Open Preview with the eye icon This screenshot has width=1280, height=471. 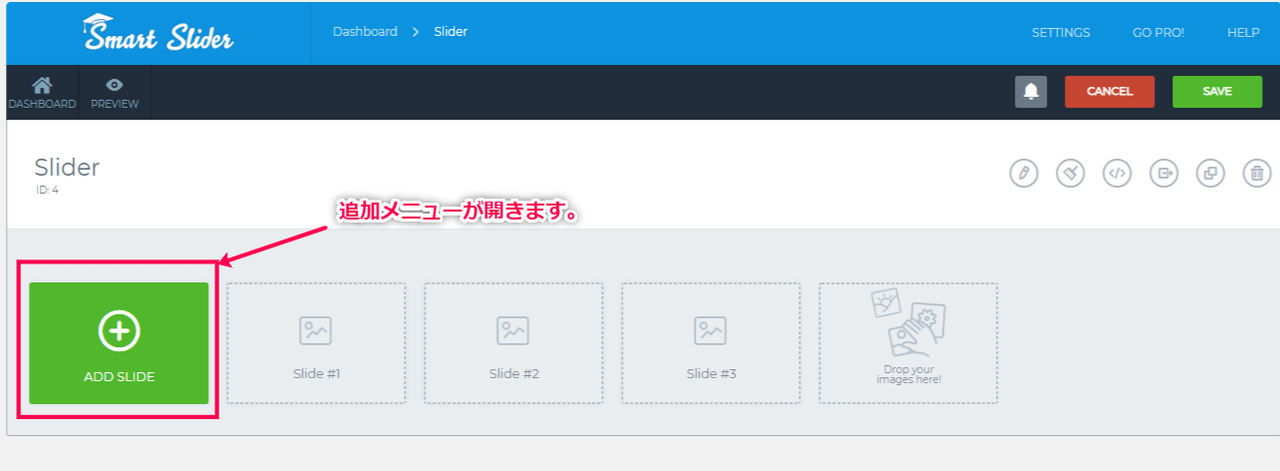coord(114,92)
